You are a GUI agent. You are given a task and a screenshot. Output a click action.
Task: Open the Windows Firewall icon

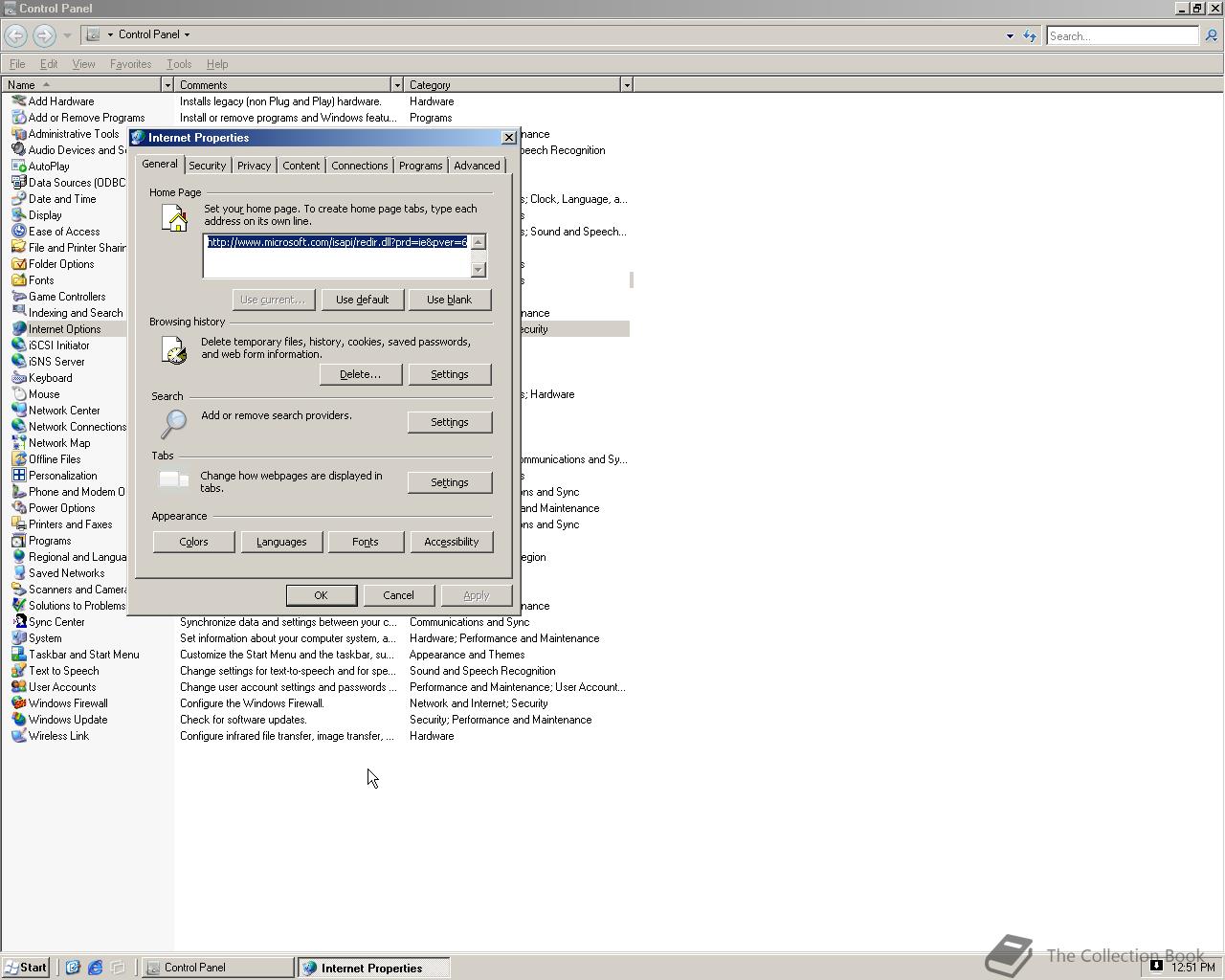coord(18,703)
